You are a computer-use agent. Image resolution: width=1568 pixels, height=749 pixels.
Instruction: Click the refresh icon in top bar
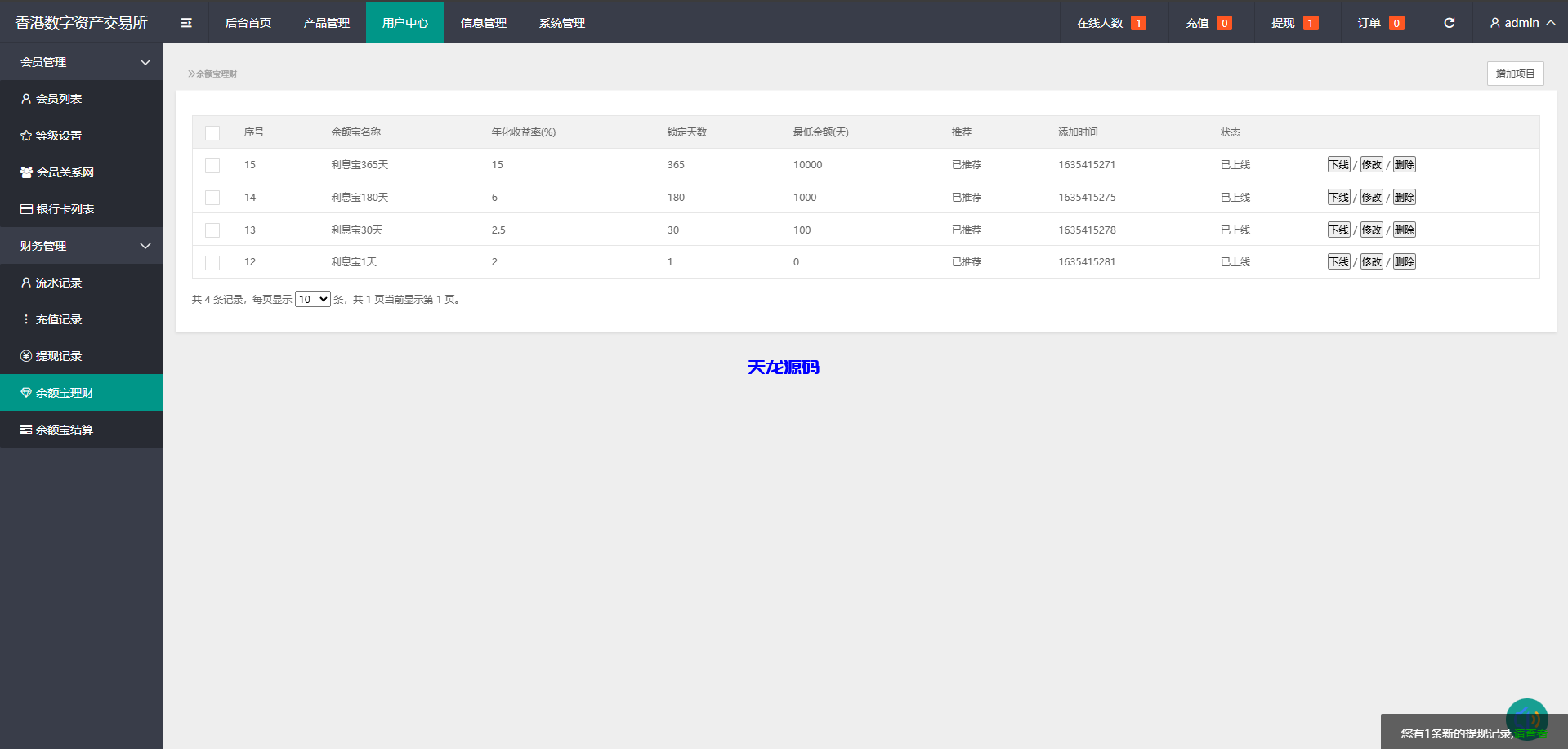(1449, 23)
